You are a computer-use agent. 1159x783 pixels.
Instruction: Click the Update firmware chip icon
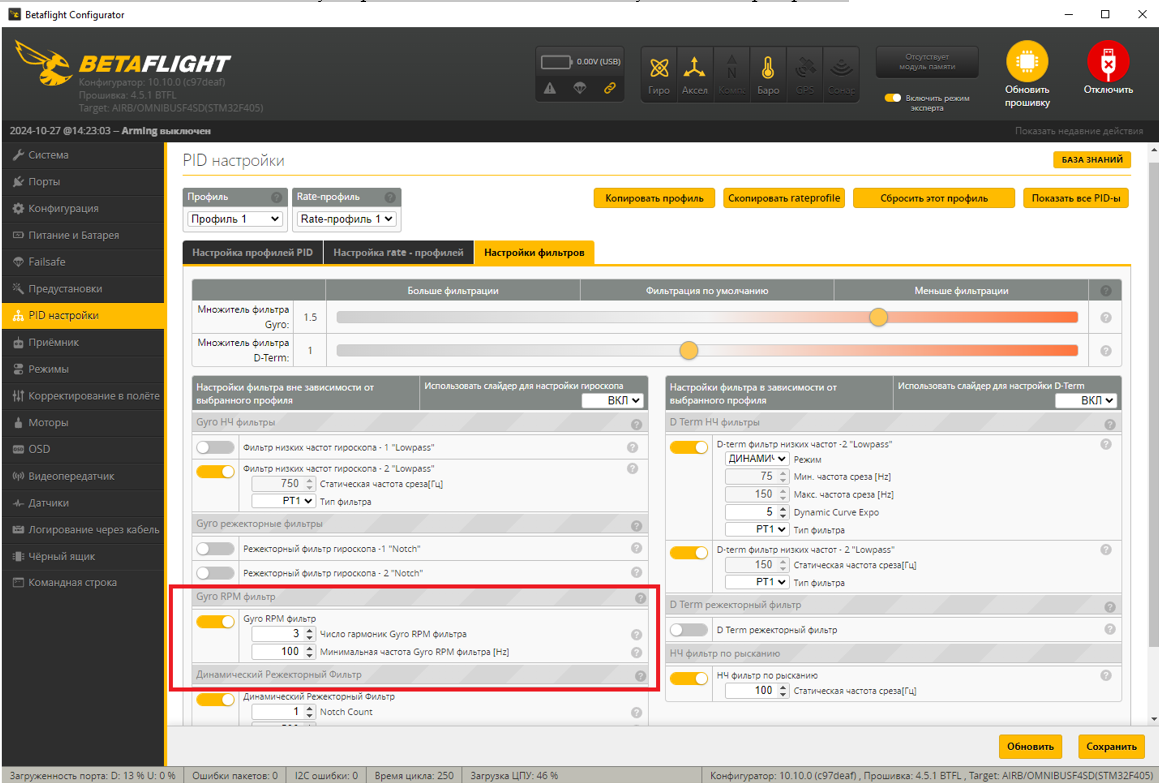[1027, 62]
